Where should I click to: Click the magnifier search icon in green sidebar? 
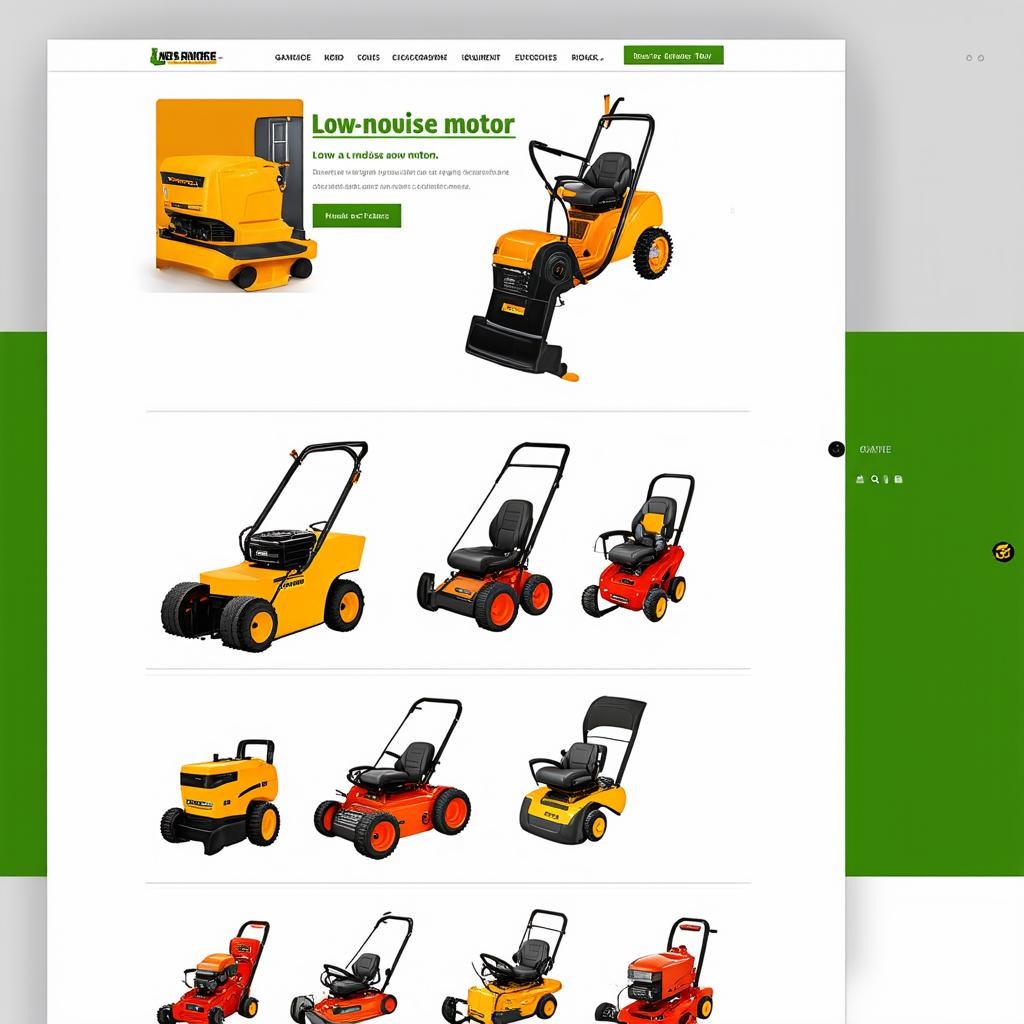875,480
